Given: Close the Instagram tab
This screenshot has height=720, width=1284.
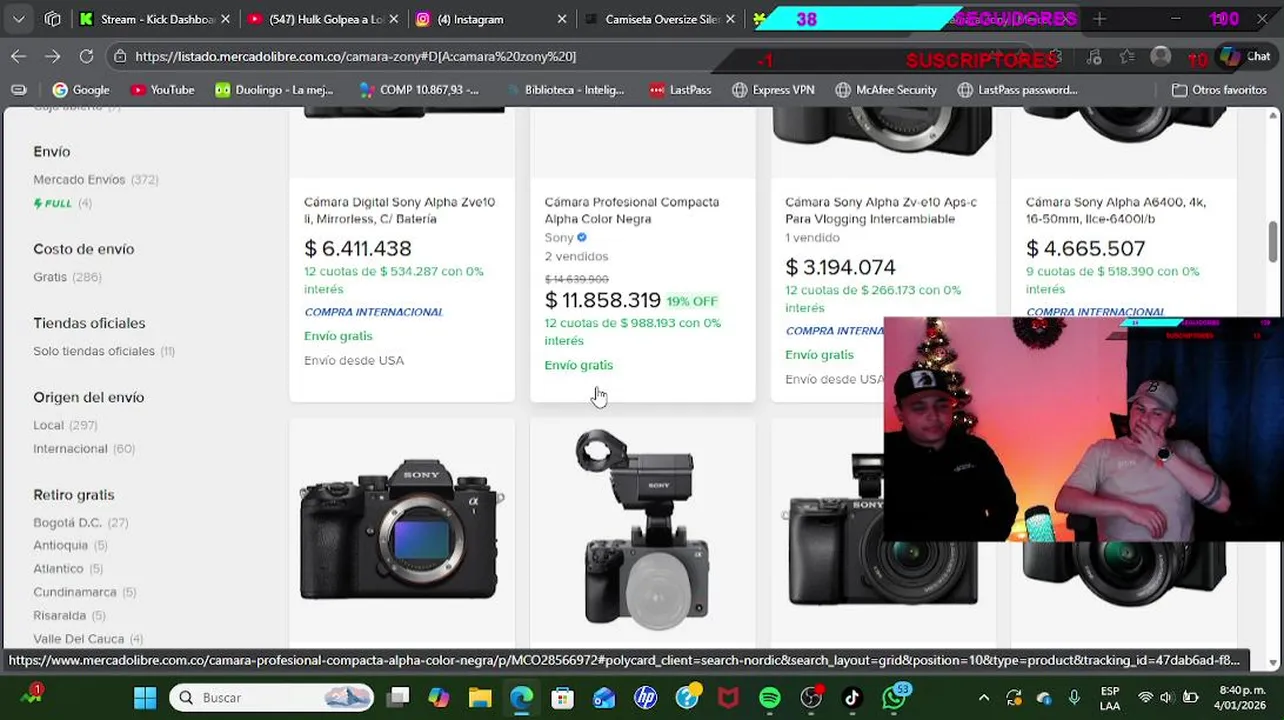Looking at the screenshot, I should pyautogui.click(x=561, y=19).
